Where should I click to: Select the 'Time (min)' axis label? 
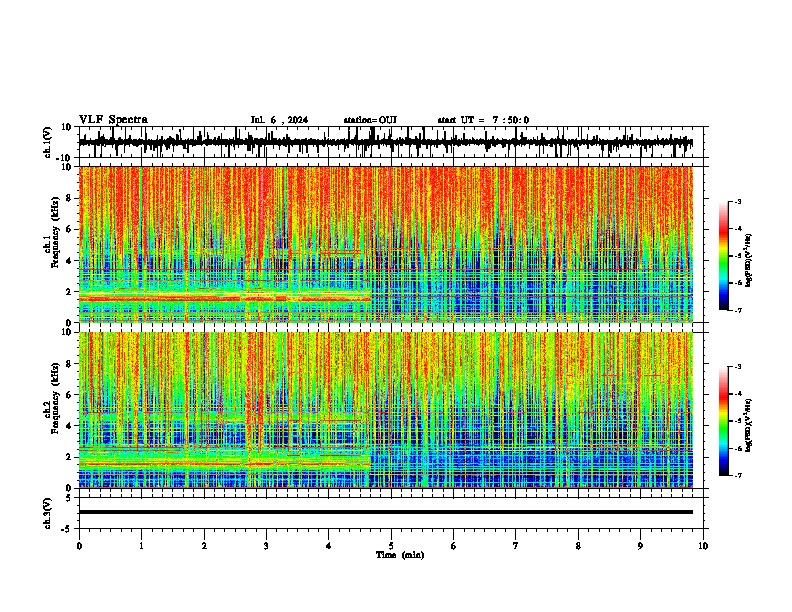400,555
